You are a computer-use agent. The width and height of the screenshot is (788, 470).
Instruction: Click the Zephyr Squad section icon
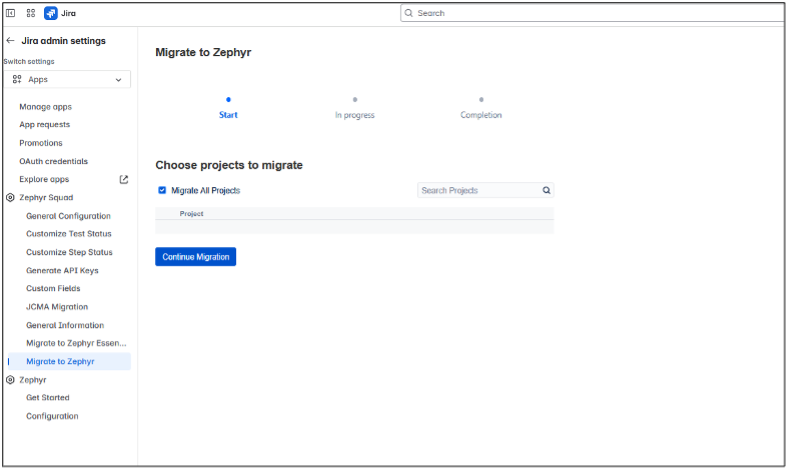click(10, 198)
